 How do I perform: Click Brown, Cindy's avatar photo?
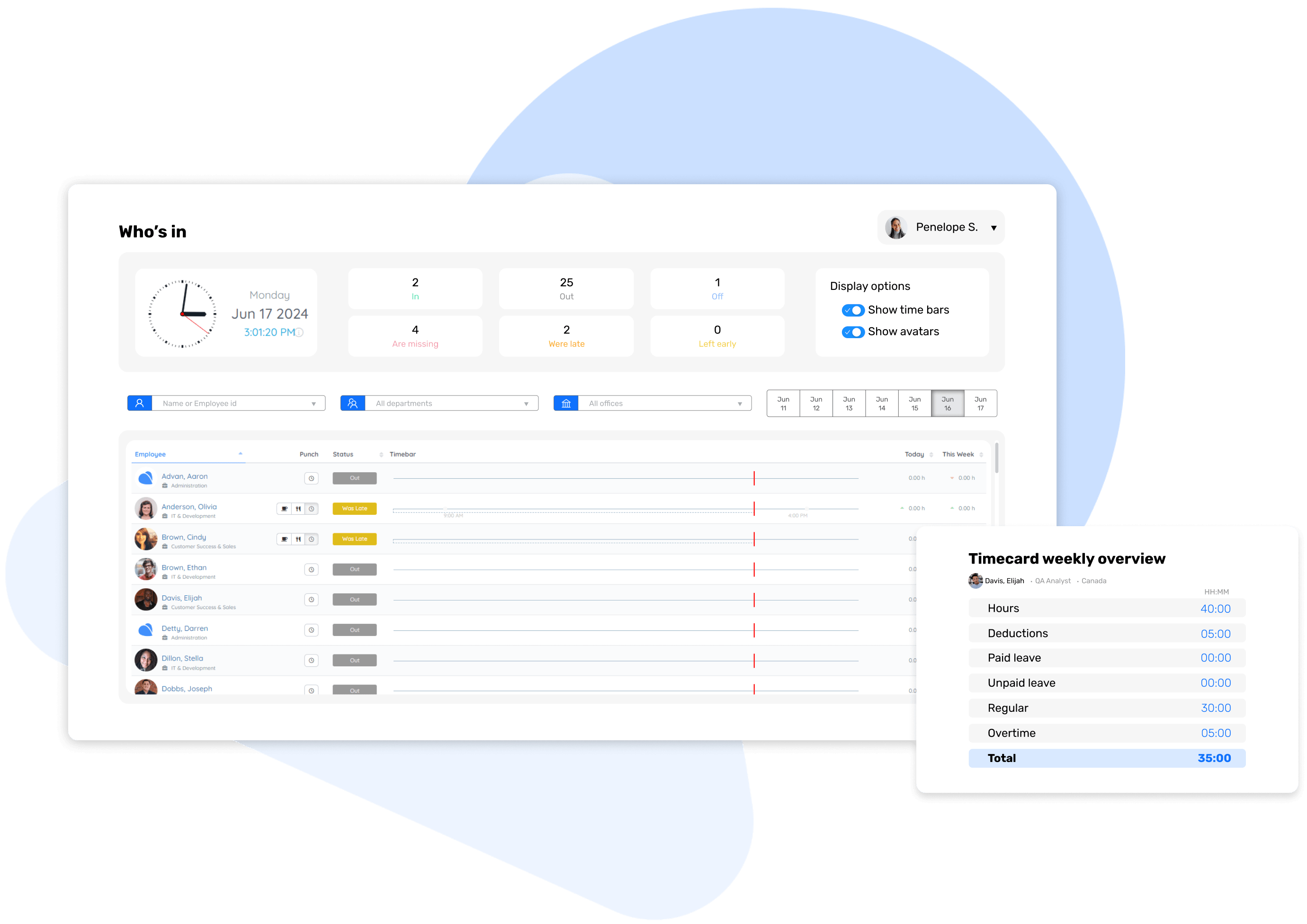coord(146,539)
